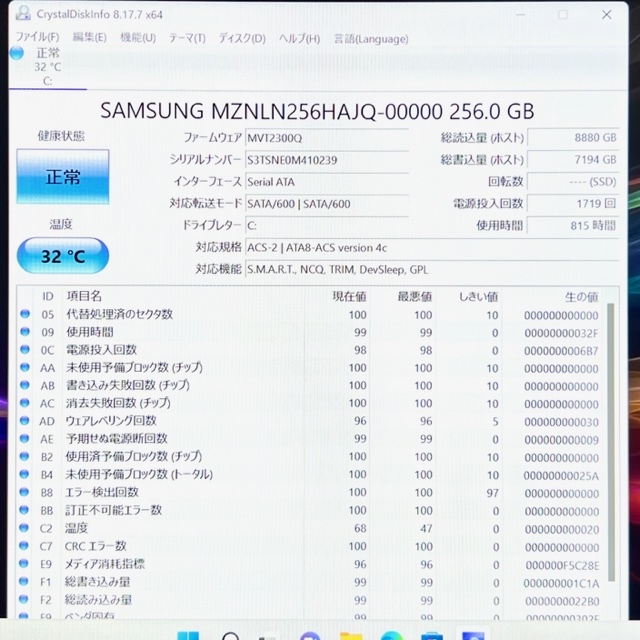Click the interface field Serial ATA
This screenshot has width=640, height=640.
coord(327,182)
